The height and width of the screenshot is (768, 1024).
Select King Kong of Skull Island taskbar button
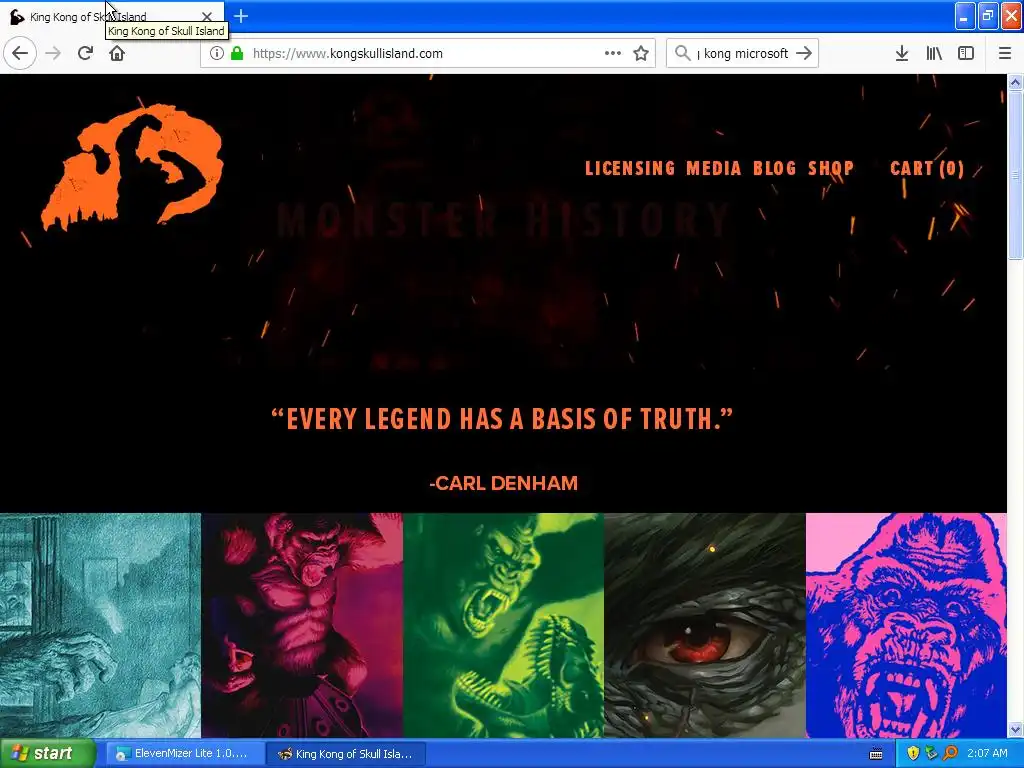347,754
